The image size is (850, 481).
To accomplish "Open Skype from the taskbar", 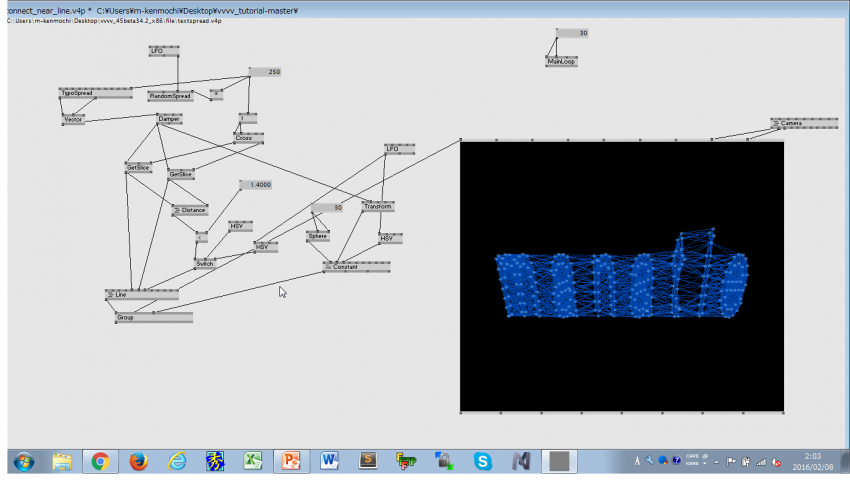I will tap(483, 461).
